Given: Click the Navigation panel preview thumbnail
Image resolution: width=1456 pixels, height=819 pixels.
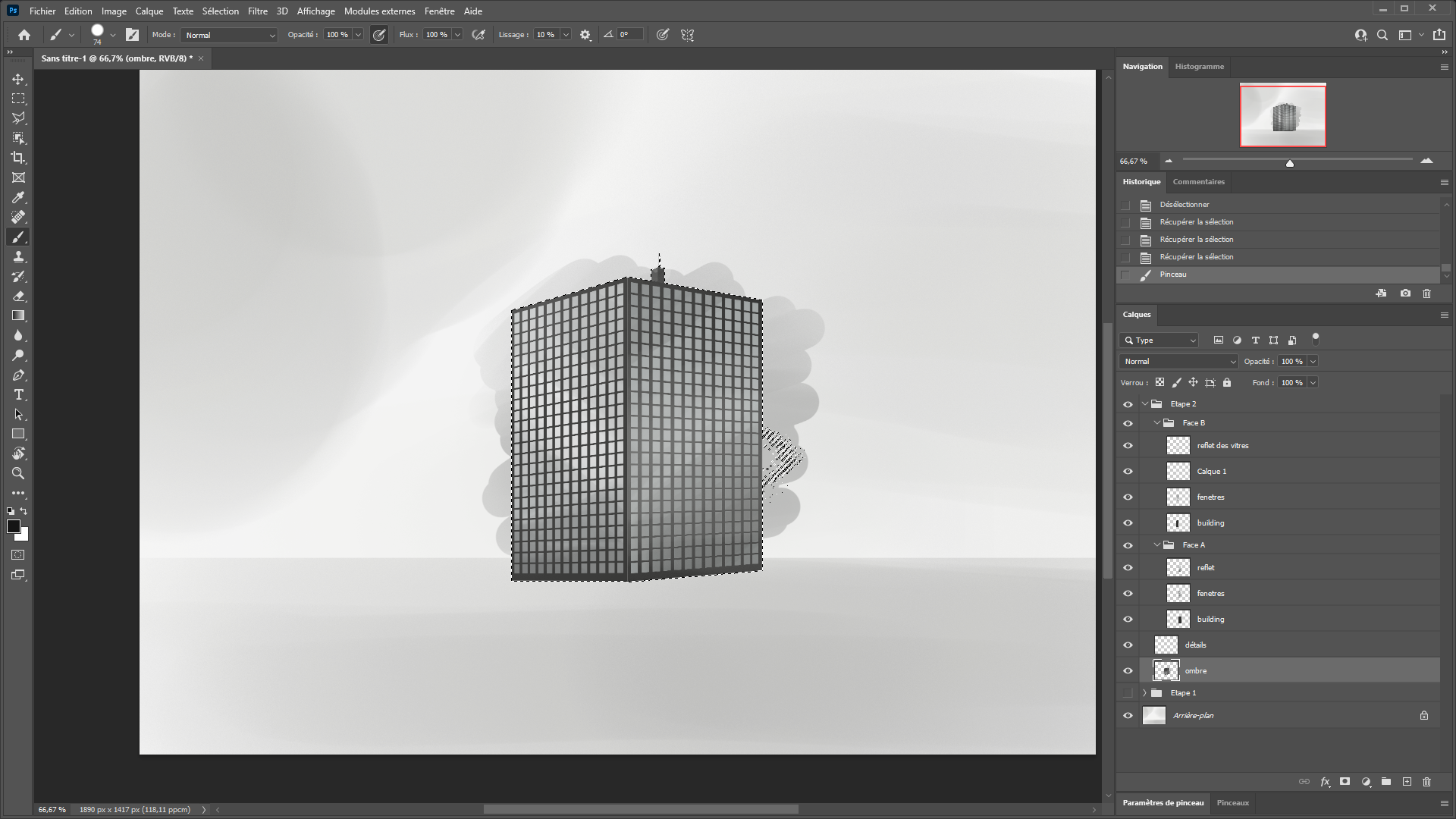Looking at the screenshot, I should 1282,115.
